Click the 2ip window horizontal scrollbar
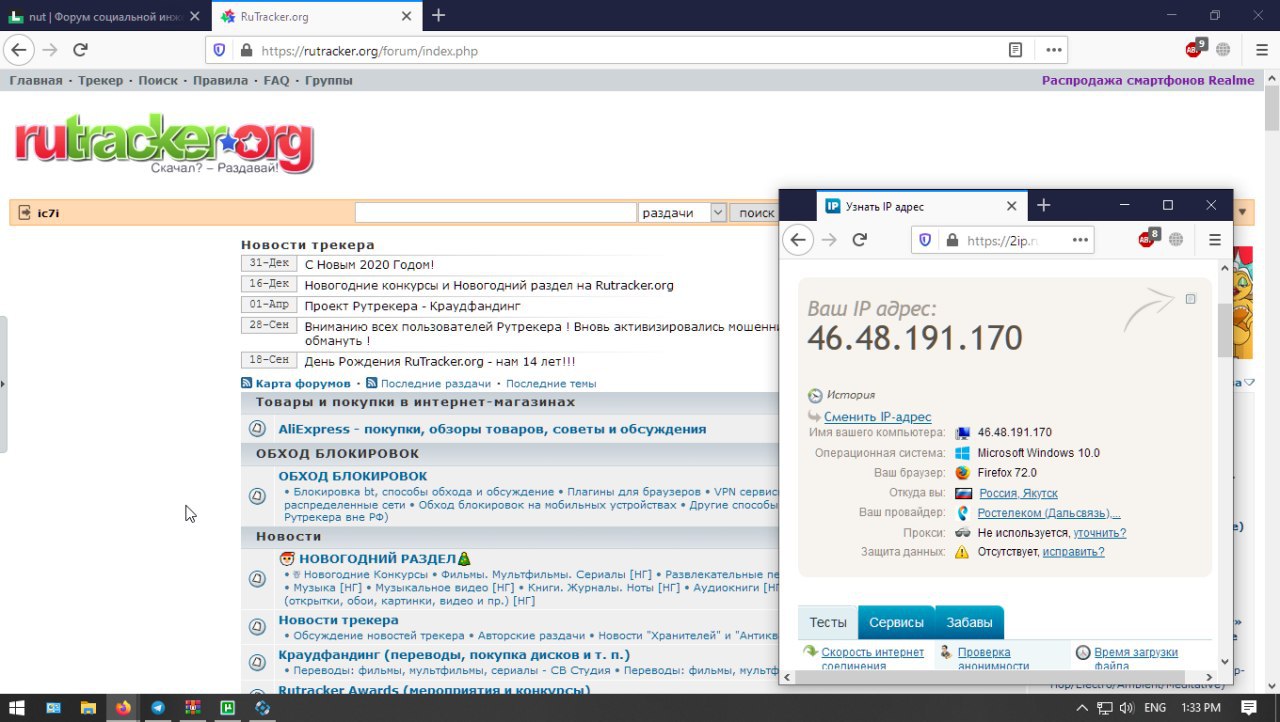 point(1000,677)
